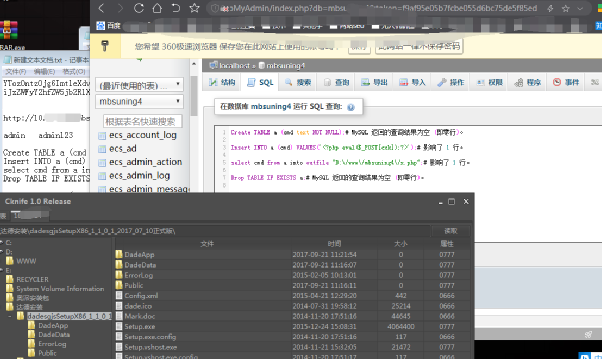Viewport: 602px width, 360px height.
Task: Open the 操作 operations tab
Action: click(x=451, y=82)
